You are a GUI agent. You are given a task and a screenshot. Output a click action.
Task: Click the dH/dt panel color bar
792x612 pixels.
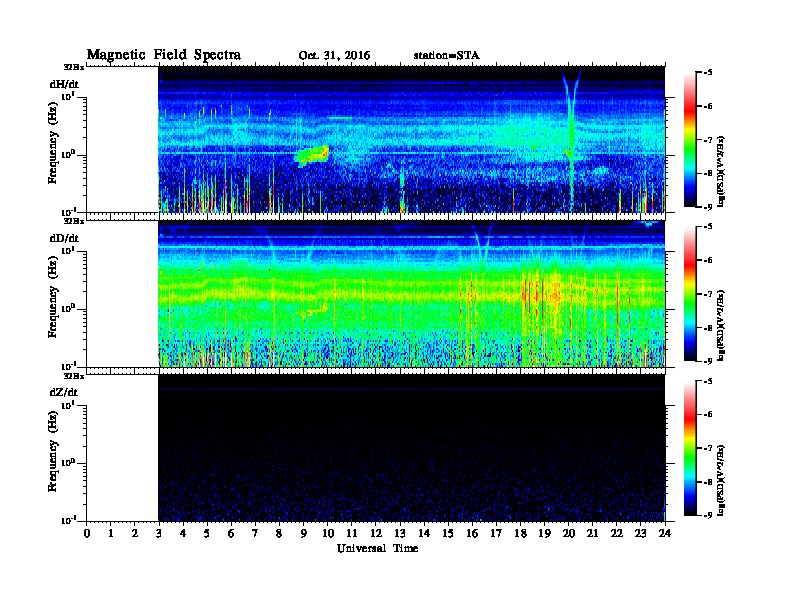point(690,140)
